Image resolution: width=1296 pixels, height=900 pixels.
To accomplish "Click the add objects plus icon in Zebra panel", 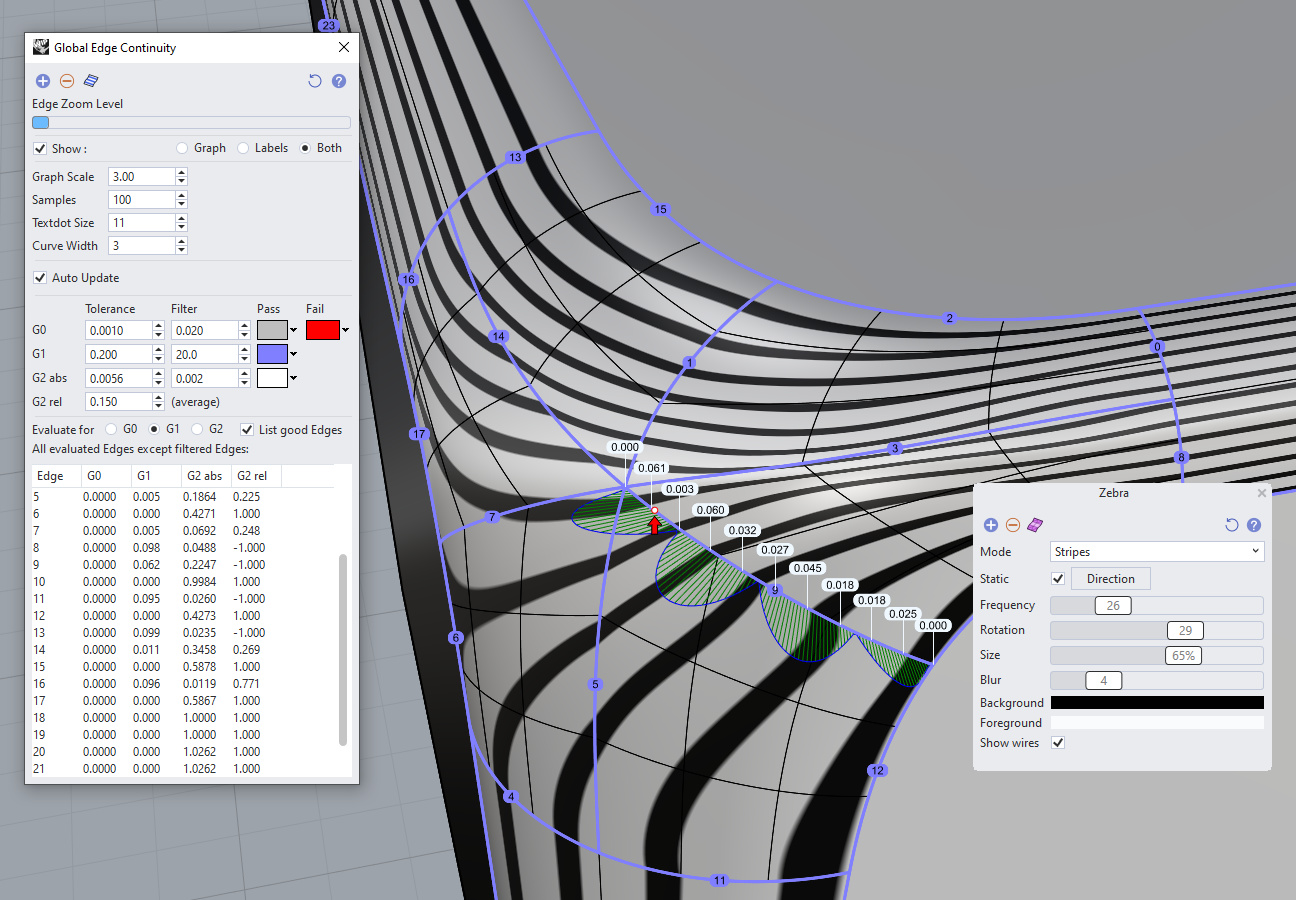I will pyautogui.click(x=991, y=525).
